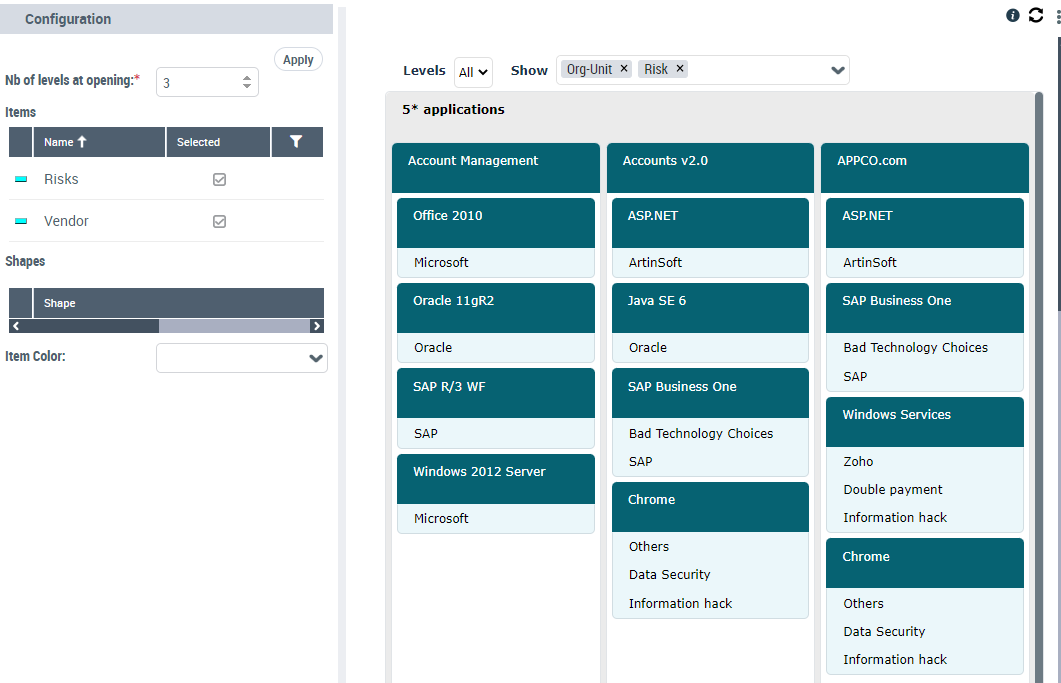
Task: Toggle the Vendor selected checkbox
Action: point(220,222)
